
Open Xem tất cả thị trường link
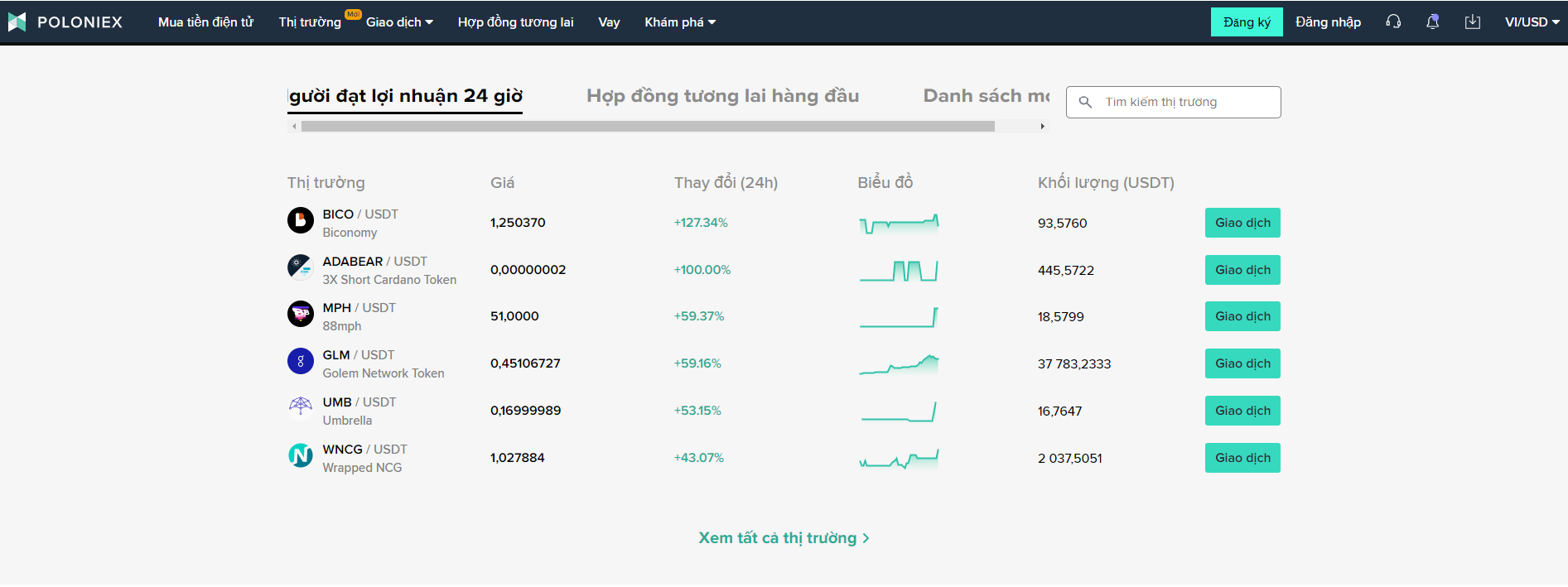coord(784,538)
